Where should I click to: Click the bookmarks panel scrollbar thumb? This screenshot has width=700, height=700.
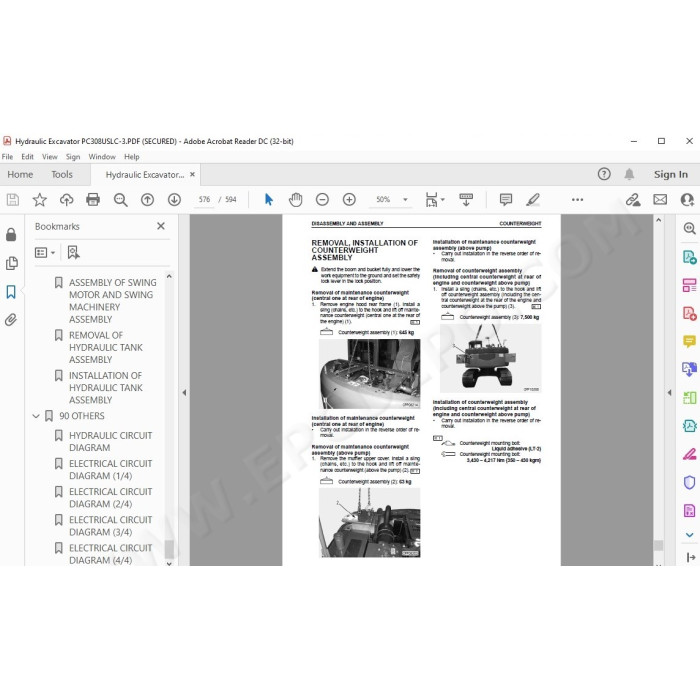169,550
